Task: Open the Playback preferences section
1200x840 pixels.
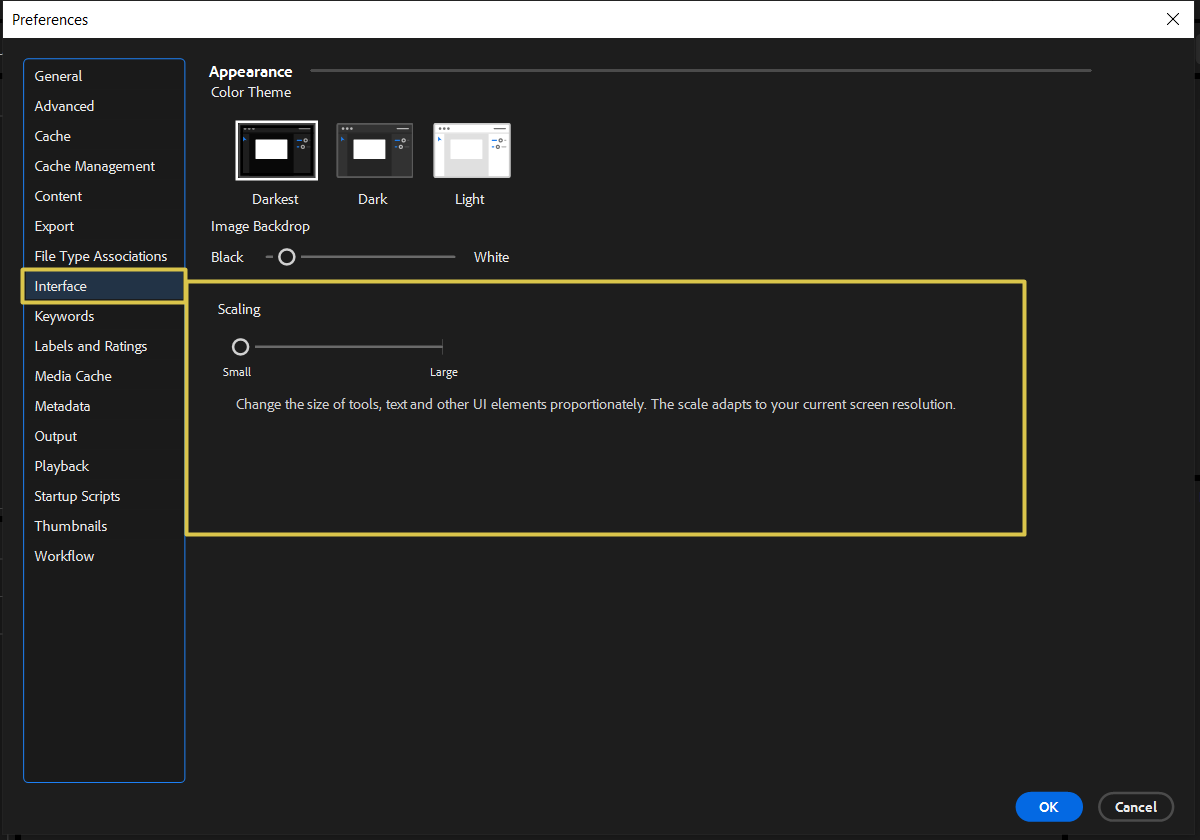Action: pos(61,466)
